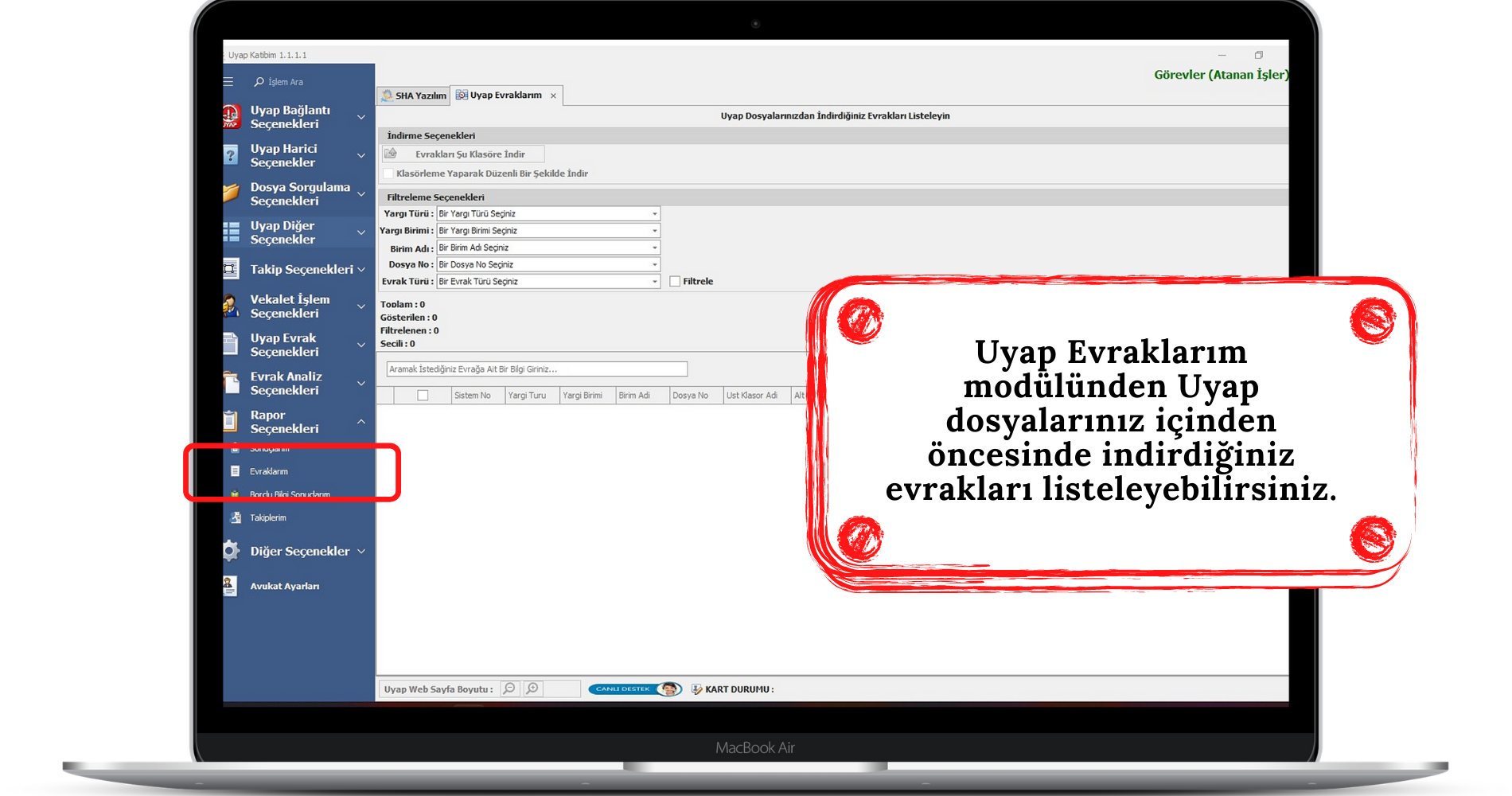This screenshot has height=796, width=1512.
Task: Open the Birim Adı dropdown
Action: point(654,248)
